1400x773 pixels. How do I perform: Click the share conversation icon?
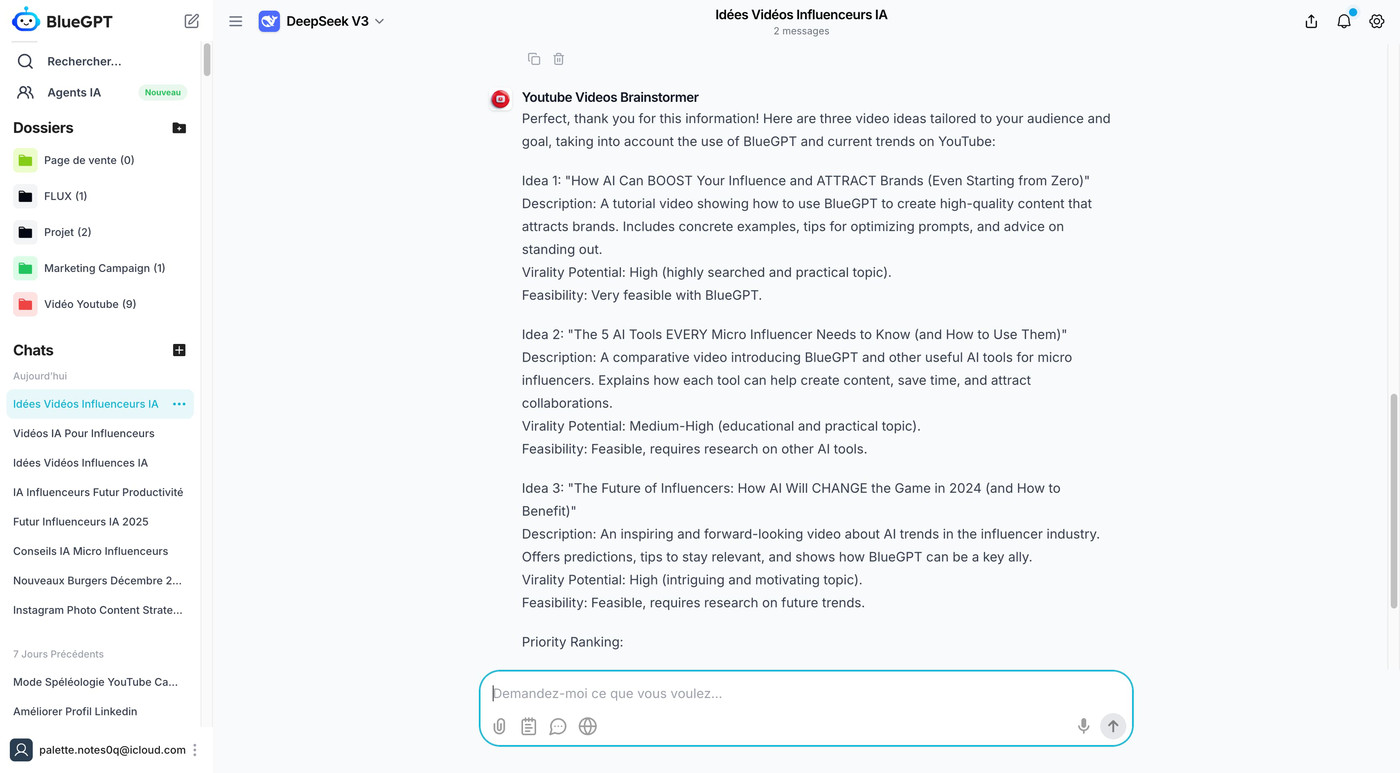coord(1311,21)
